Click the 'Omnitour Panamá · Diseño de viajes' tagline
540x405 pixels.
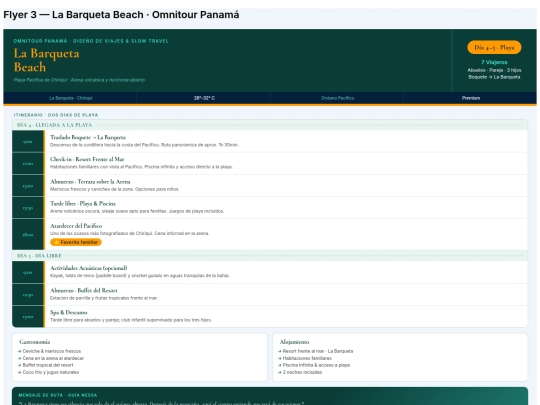point(91,41)
